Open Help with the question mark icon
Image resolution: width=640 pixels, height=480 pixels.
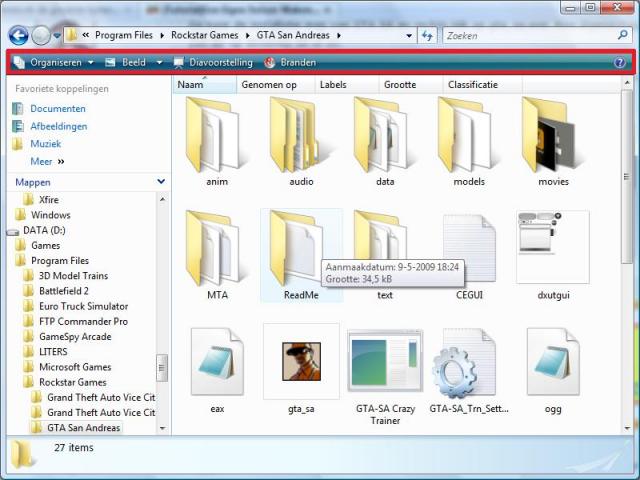pos(620,62)
